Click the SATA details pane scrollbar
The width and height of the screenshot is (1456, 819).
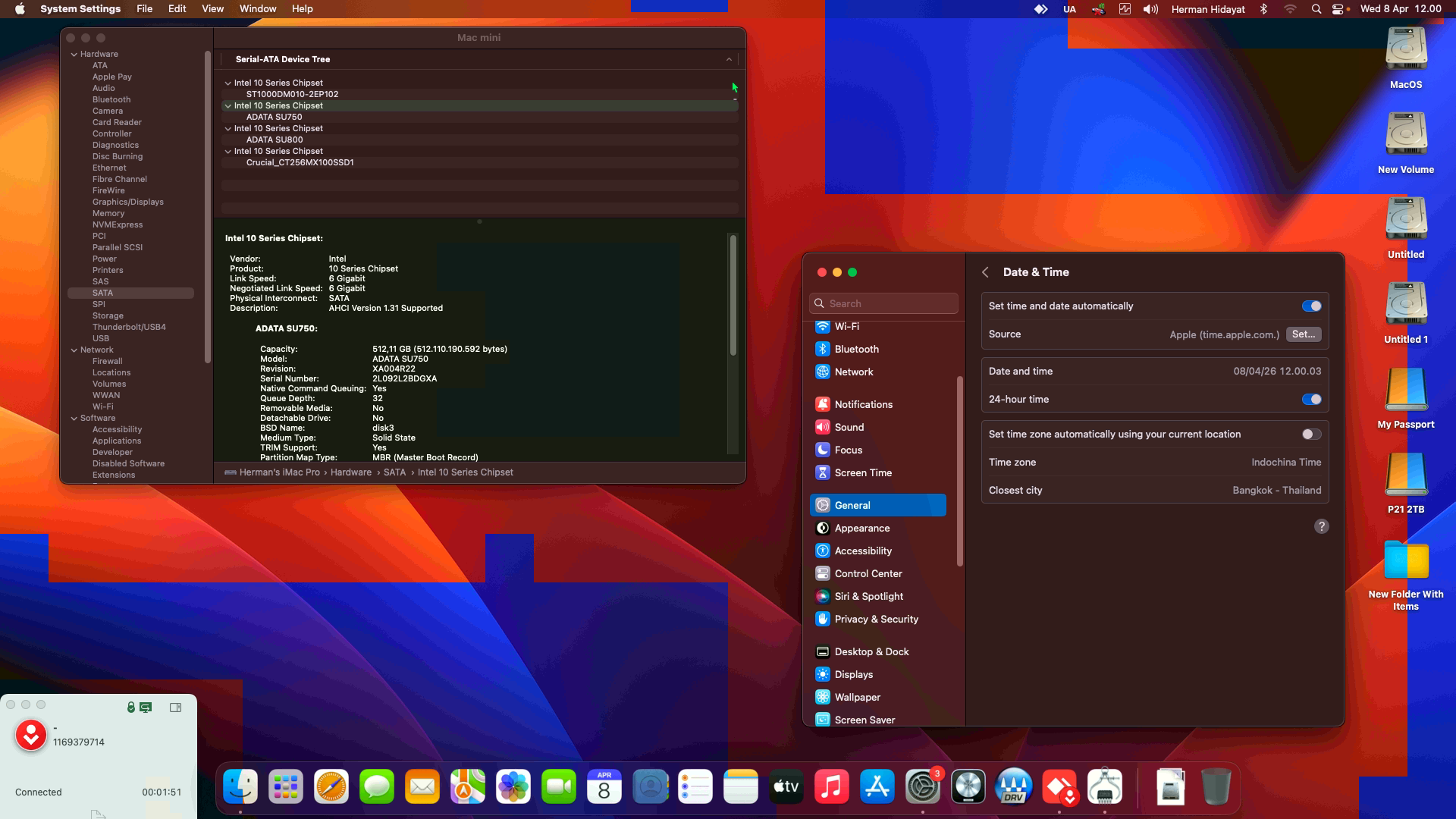(x=733, y=296)
